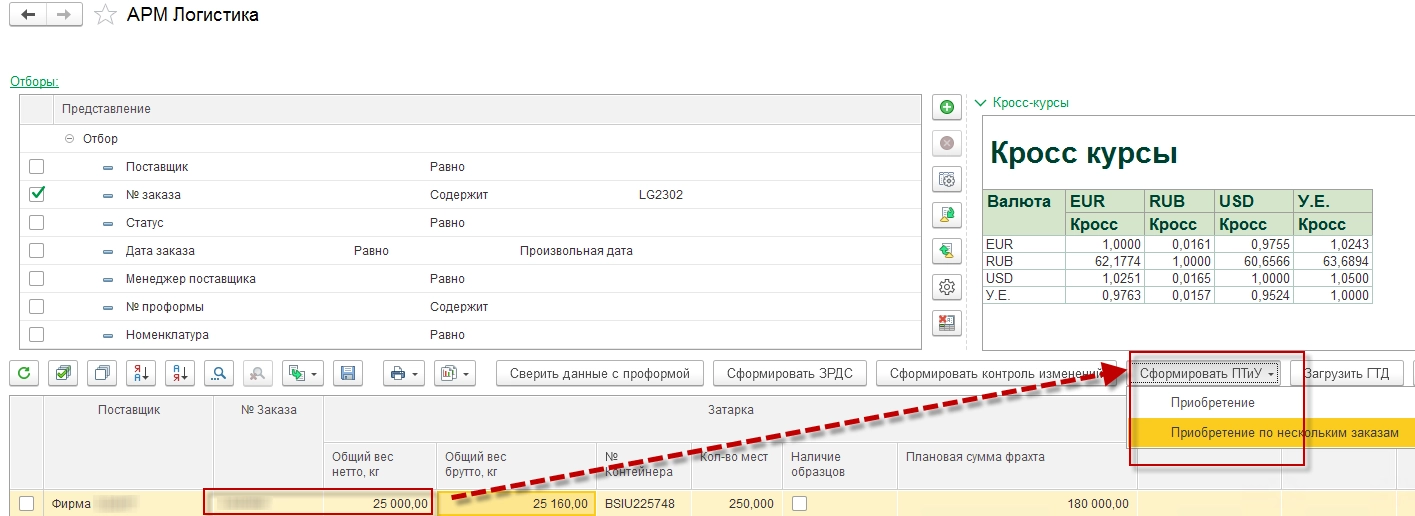Viewport: 1415px width, 516px height.
Task: Uncheck the № заказа filter checkbox
Action: (x=37, y=195)
